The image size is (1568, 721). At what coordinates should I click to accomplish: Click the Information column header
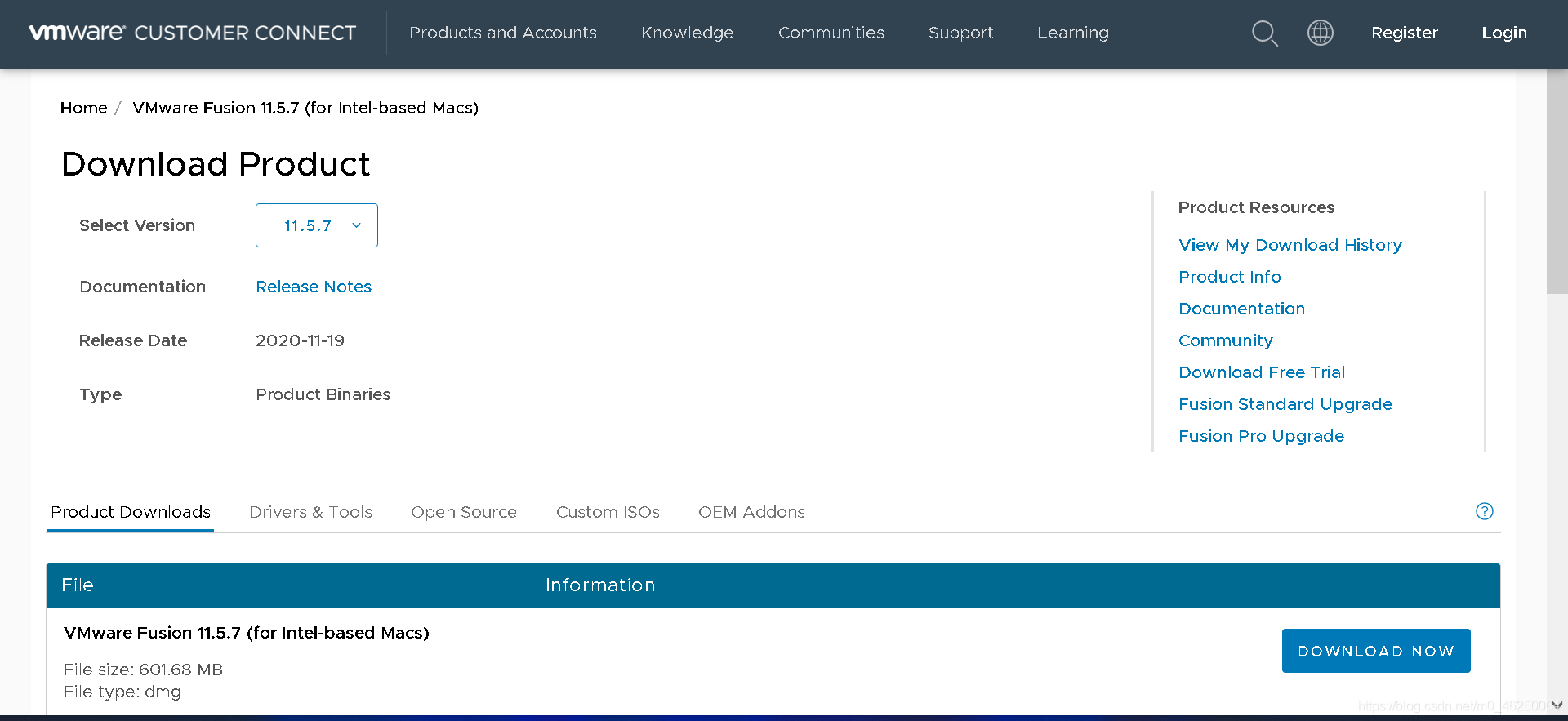(600, 585)
